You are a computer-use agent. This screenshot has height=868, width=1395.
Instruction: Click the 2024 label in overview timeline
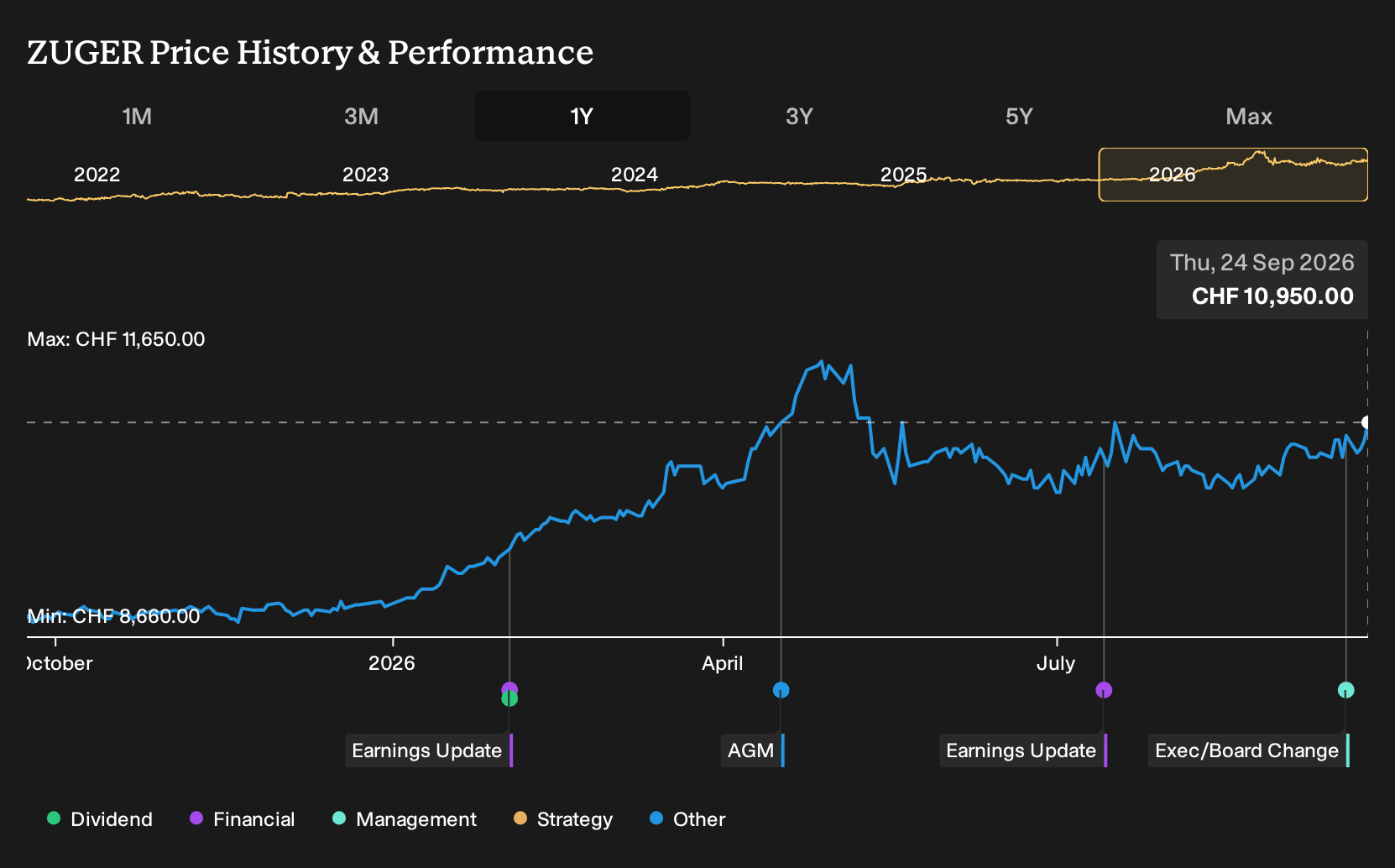click(635, 175)
